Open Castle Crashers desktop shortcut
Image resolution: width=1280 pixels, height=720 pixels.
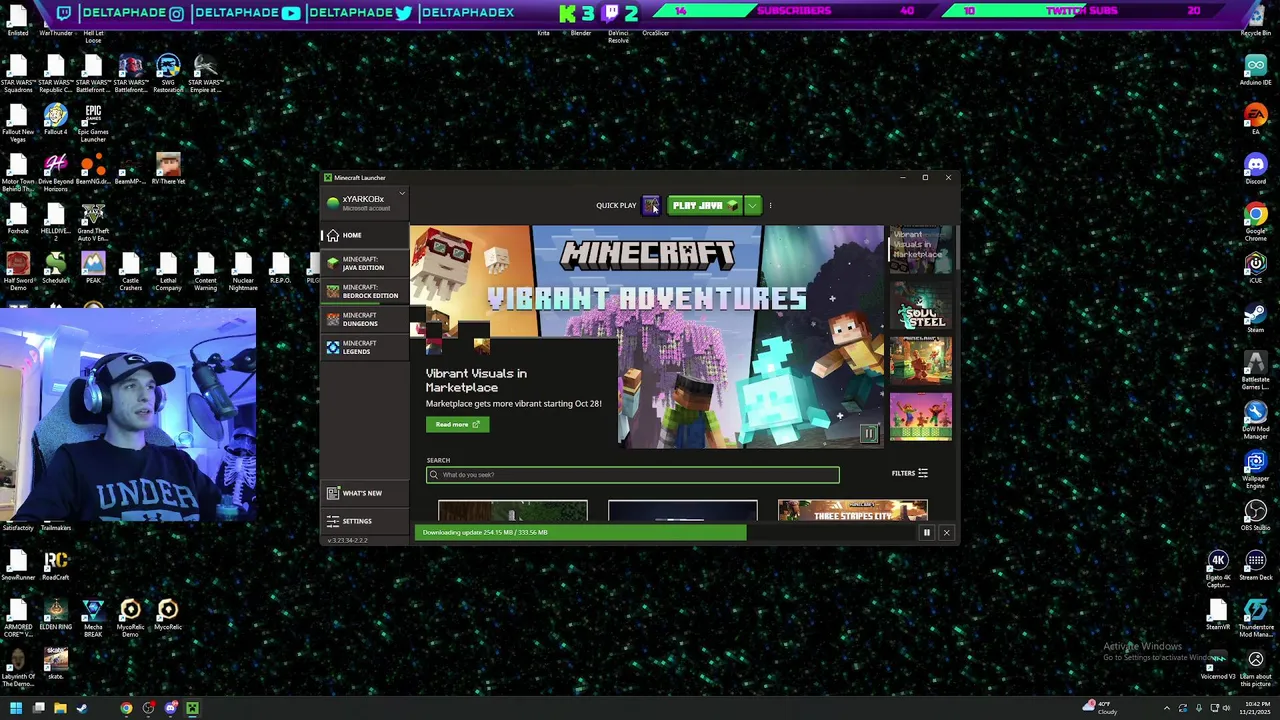[130, 272]
